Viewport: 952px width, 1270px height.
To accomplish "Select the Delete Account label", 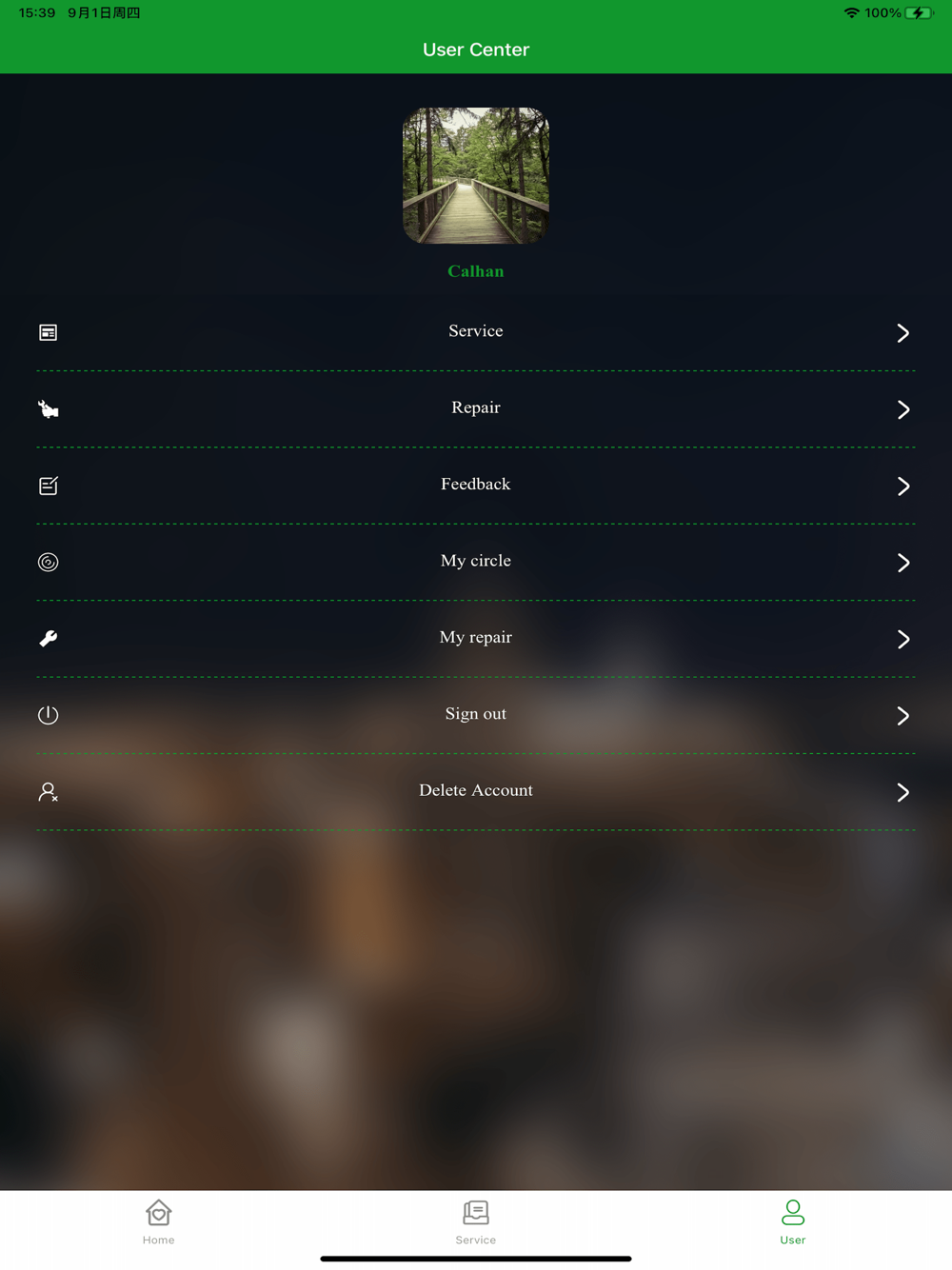I will tap(476, 790).
